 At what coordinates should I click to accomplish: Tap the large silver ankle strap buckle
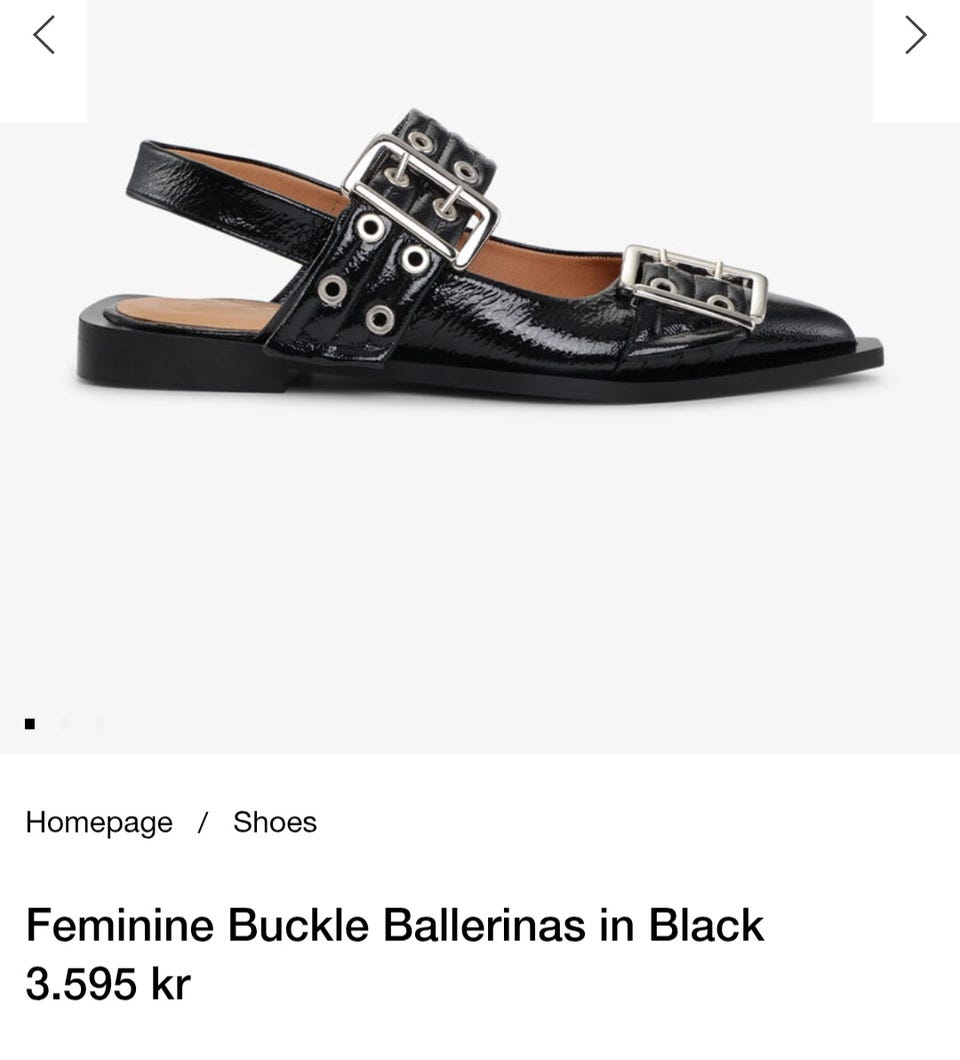[x=421, y=199]
